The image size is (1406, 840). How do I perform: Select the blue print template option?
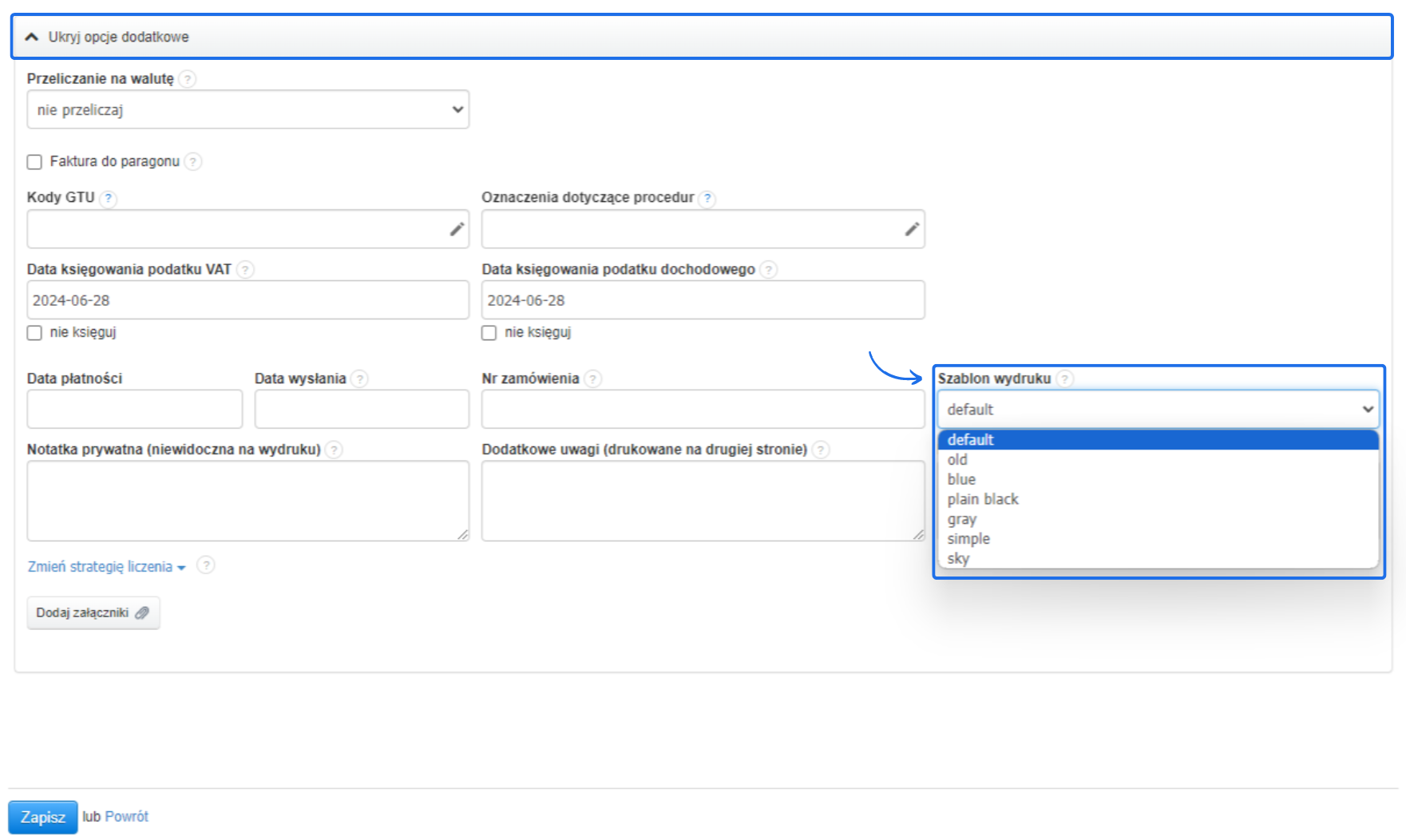pos(961,479)
